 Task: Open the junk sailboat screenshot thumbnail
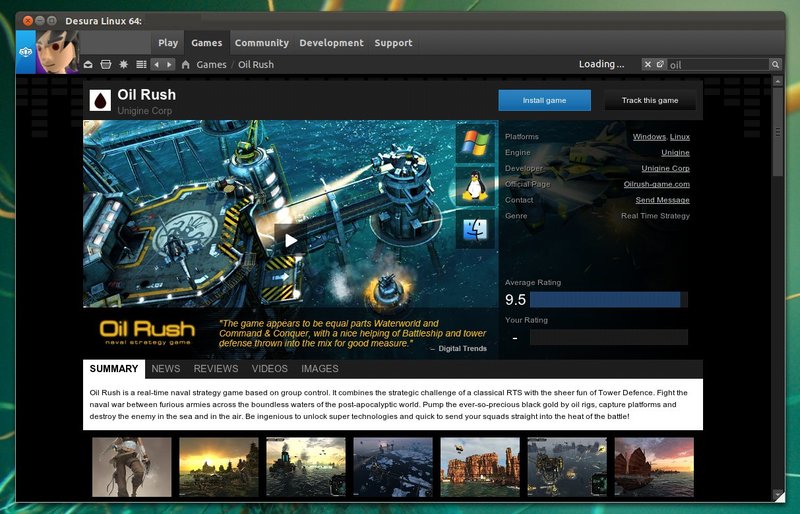pyautogui.click(x=654, y=467)
